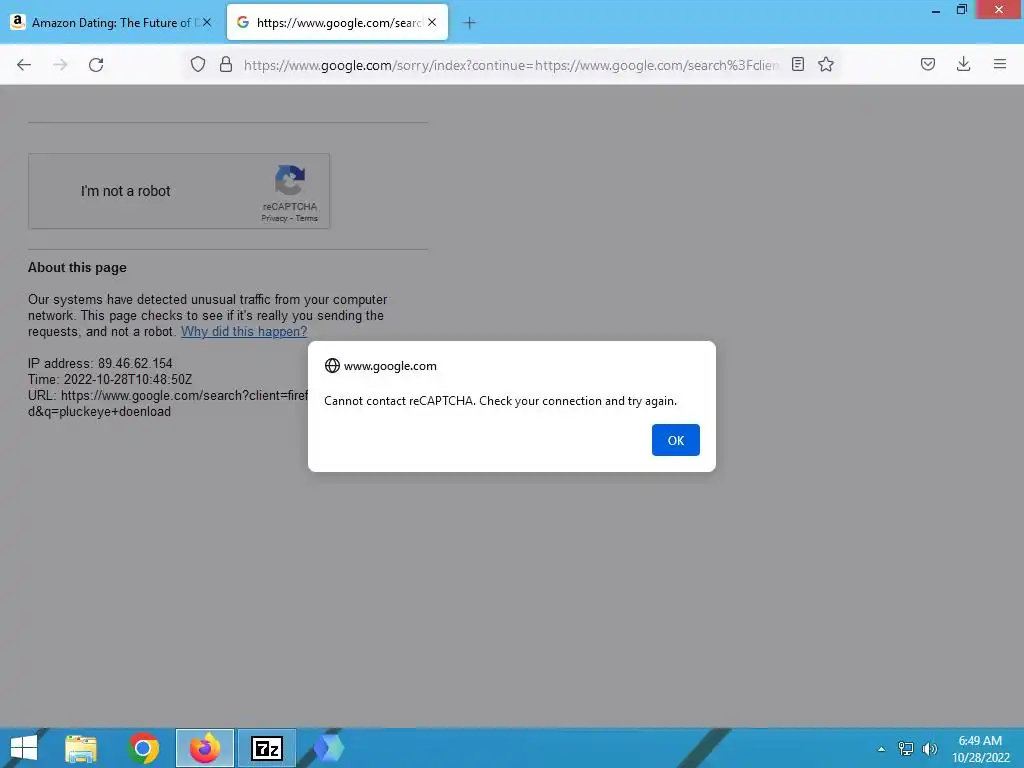
Task: Open reCAPTCHA Terms link
Action: click(306, 218)
